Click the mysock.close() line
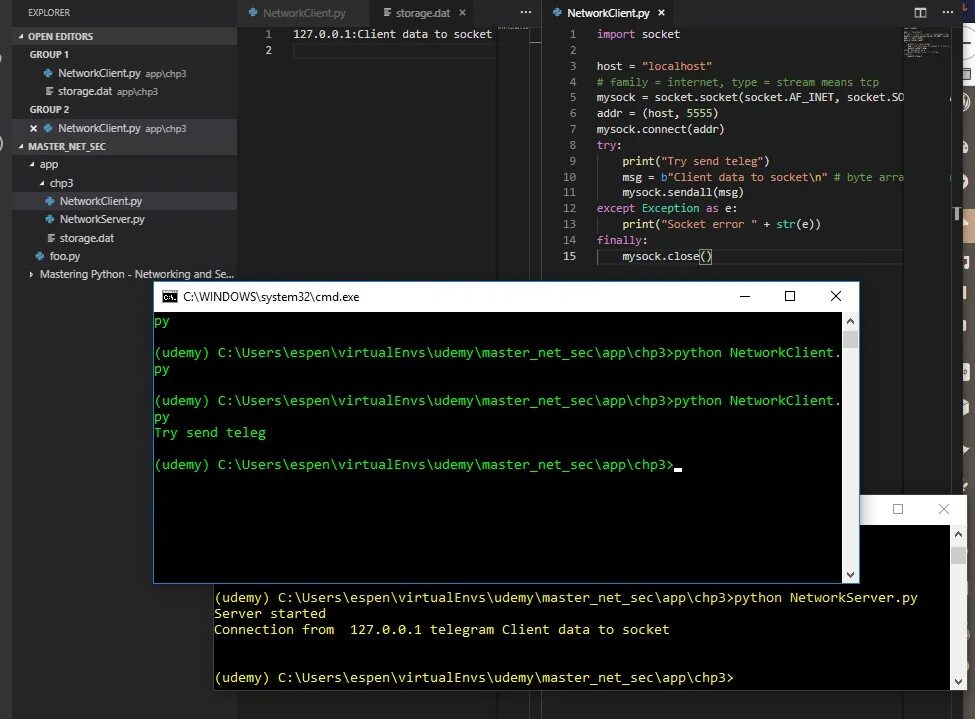Screen dimensions: 975x719 (667, 256)
